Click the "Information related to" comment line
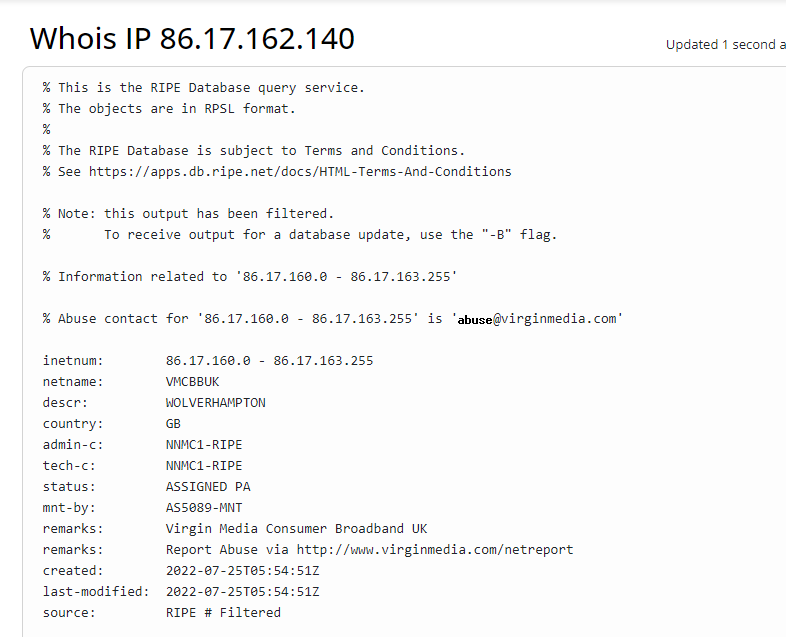 click(x=250, y=276)
